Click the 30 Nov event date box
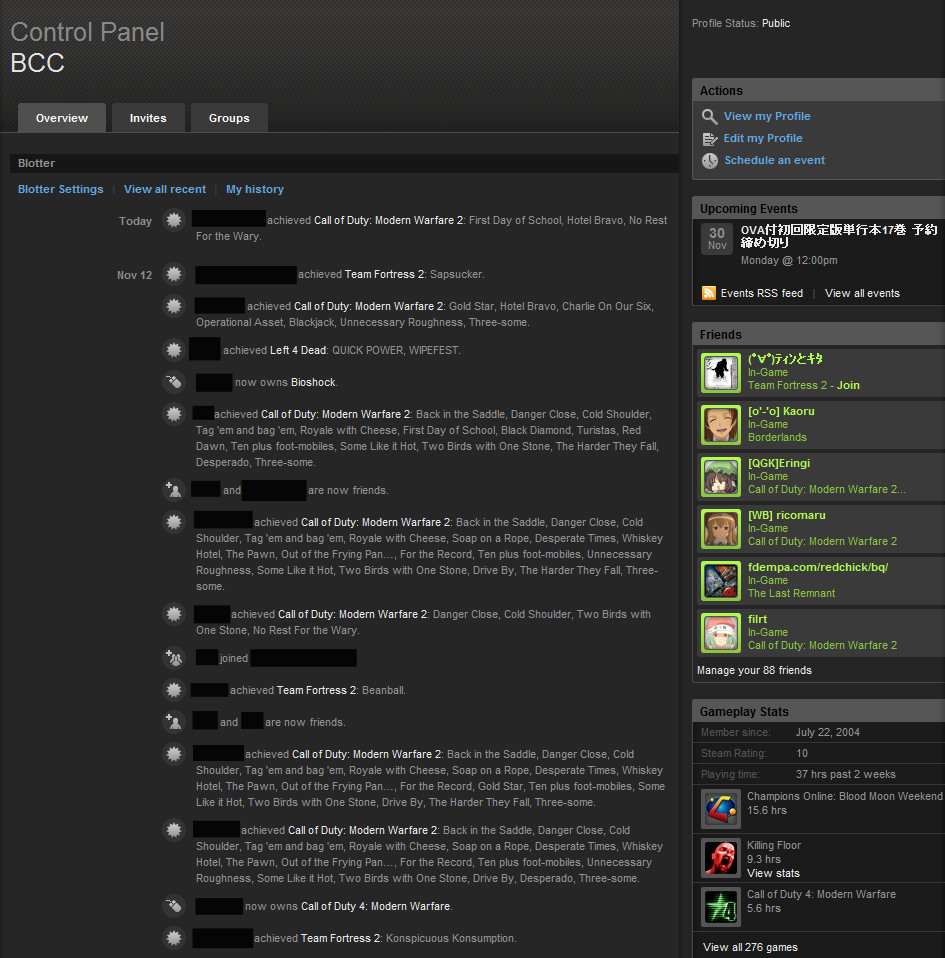This screenshot has width=945, height=958. [x=717, y=238]
